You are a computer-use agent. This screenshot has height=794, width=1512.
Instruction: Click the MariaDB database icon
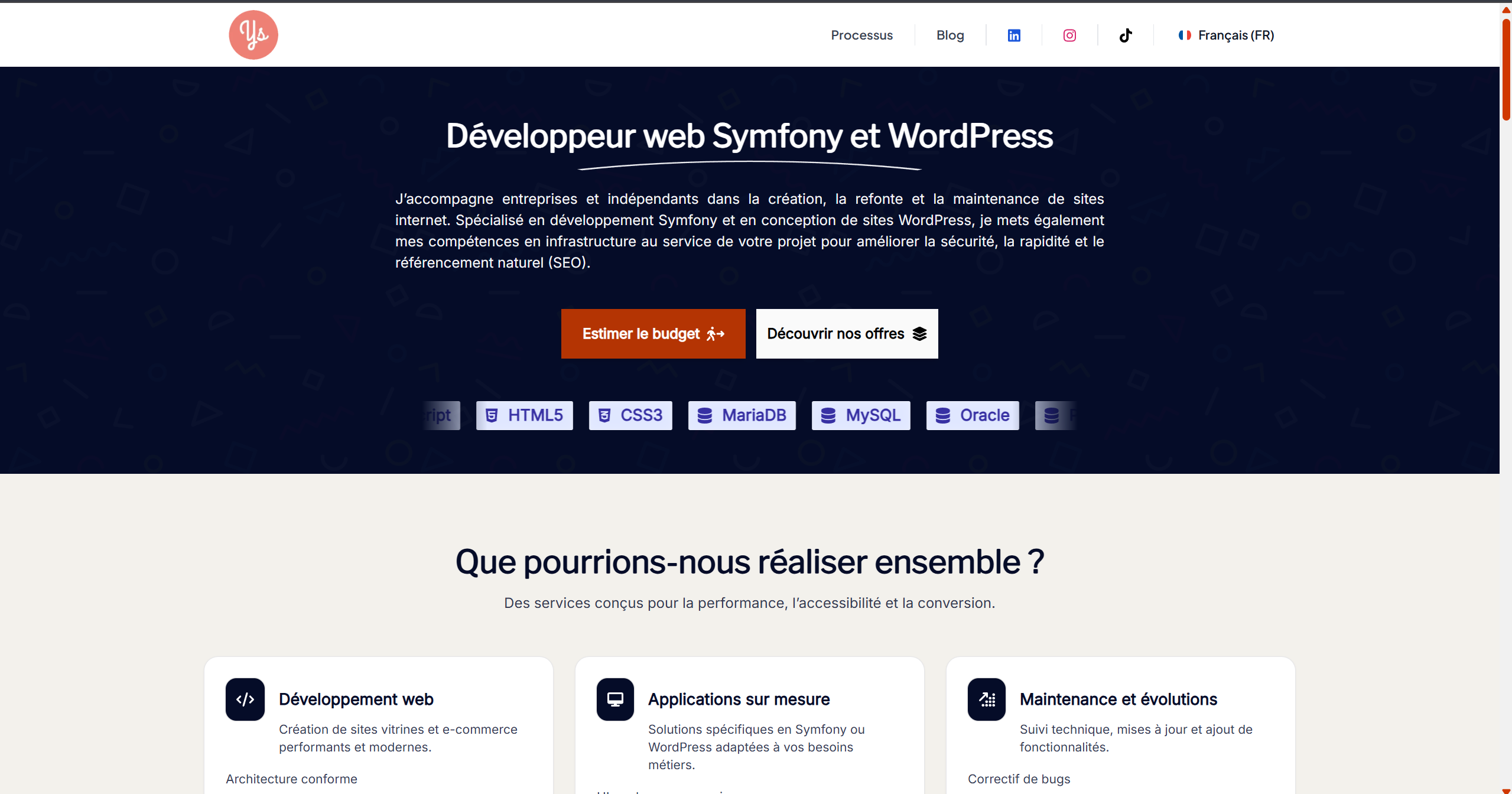pyautogui.click(x=704, y=416)
